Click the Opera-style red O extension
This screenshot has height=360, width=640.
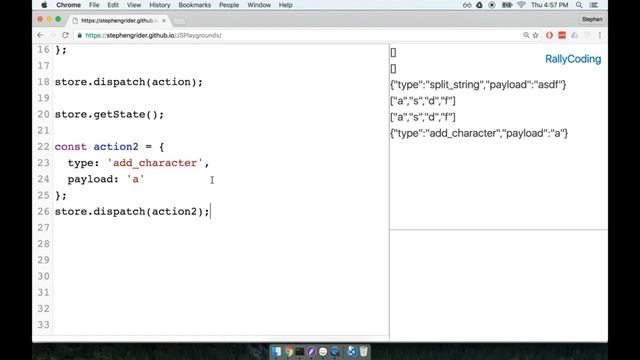549,36
